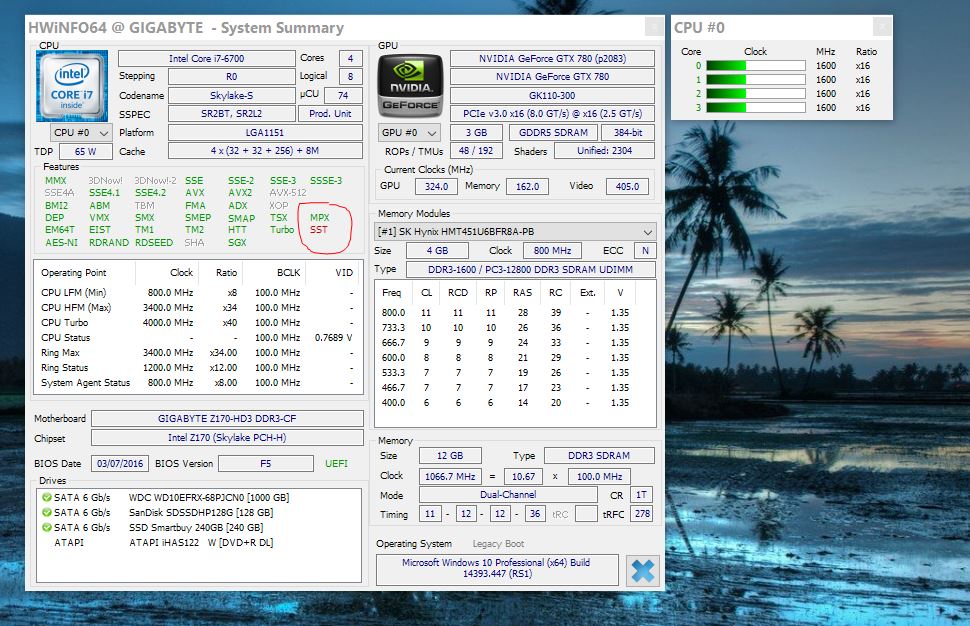The height and width of the screenshot is (626, 970).
Task: Click the cache 4 x (32 + 32 + 256) + 8M field
Action: coord(265,151)
